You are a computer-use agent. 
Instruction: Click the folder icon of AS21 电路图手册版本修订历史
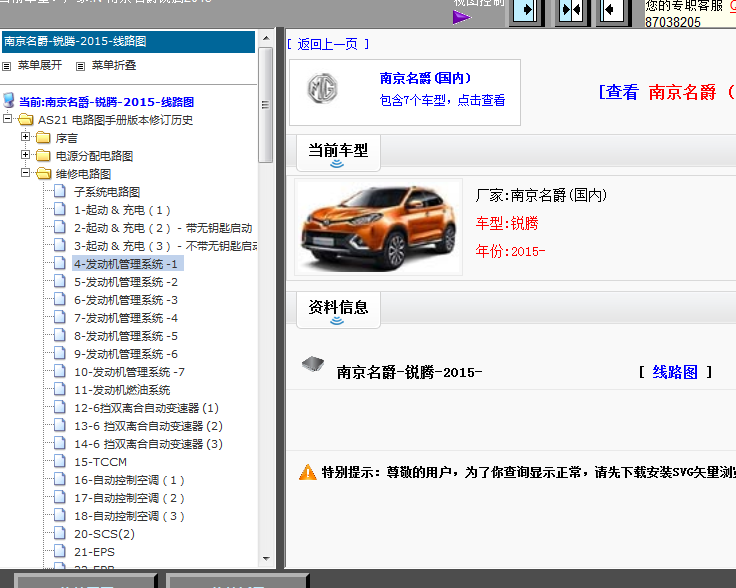[x=25, y=120]
